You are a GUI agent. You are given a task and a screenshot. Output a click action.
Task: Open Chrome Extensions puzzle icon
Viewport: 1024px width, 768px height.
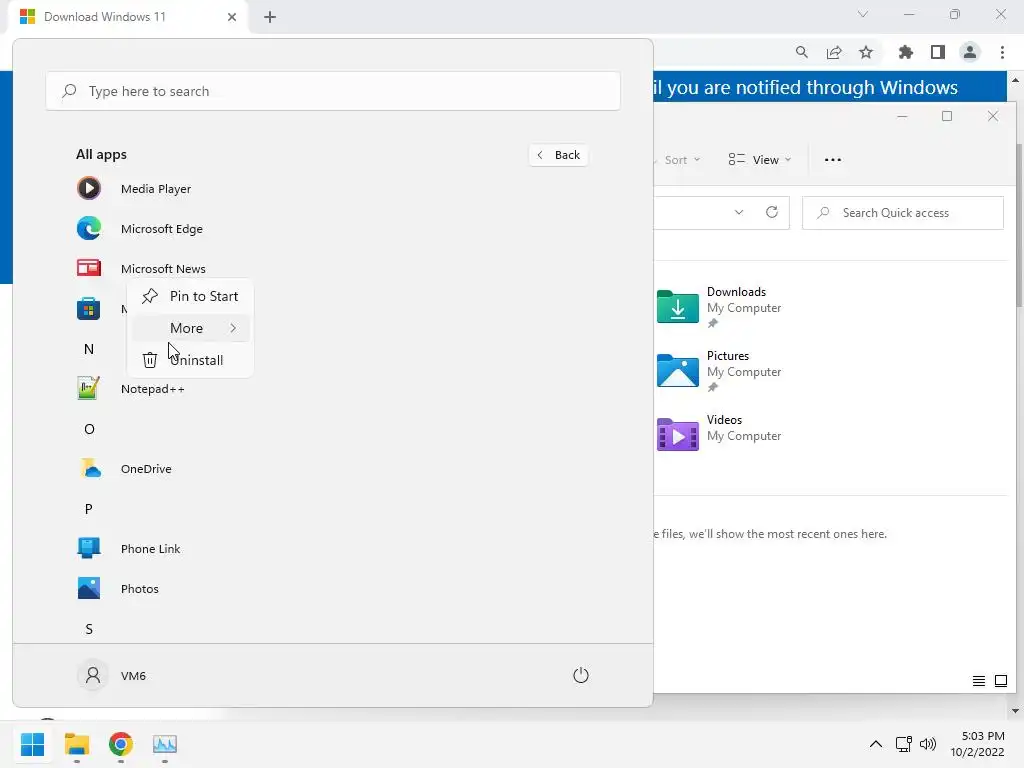click(x=906, y=52)
